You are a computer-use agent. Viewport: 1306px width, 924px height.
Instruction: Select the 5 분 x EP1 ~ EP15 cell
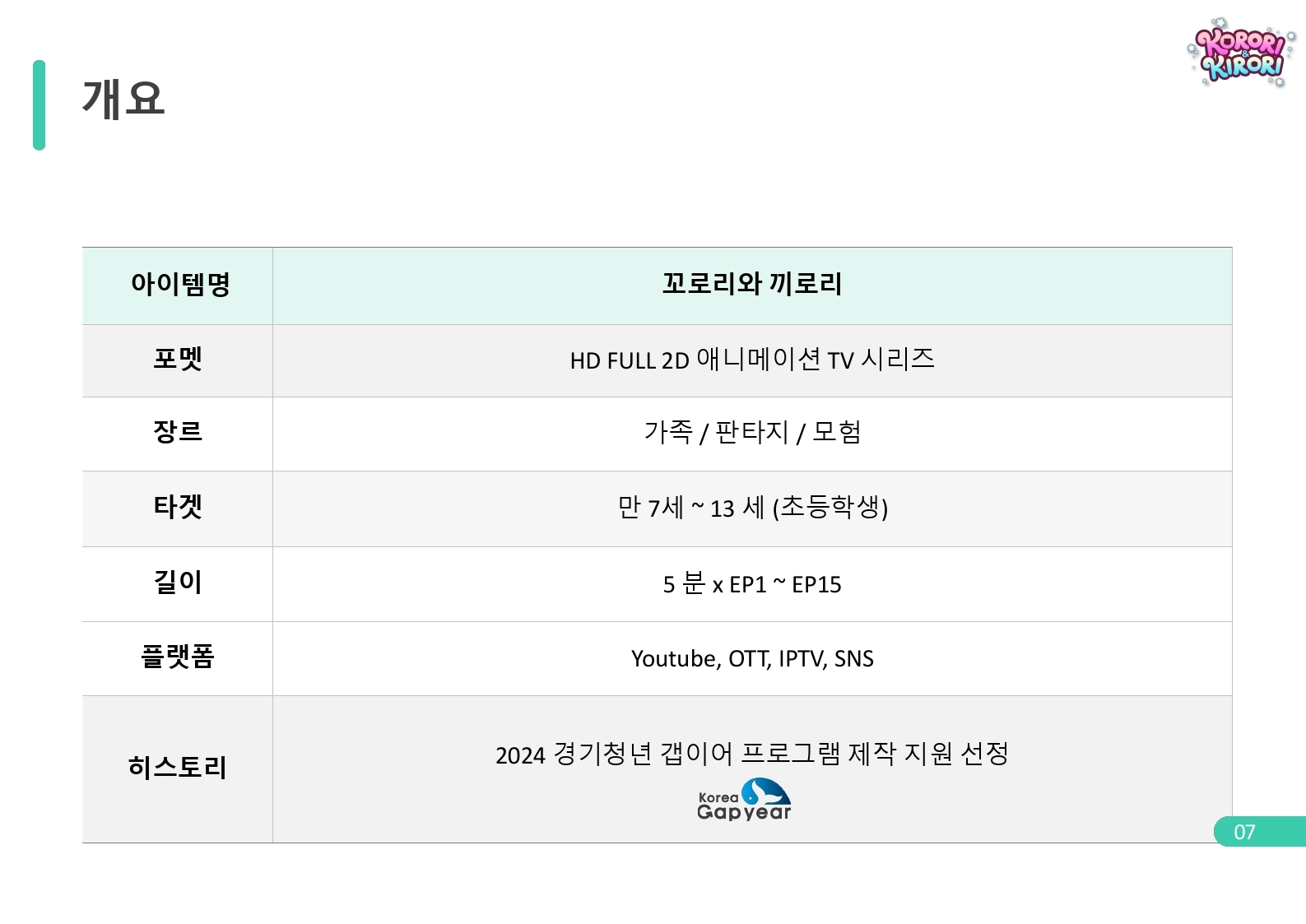click(x=752, y=584)
